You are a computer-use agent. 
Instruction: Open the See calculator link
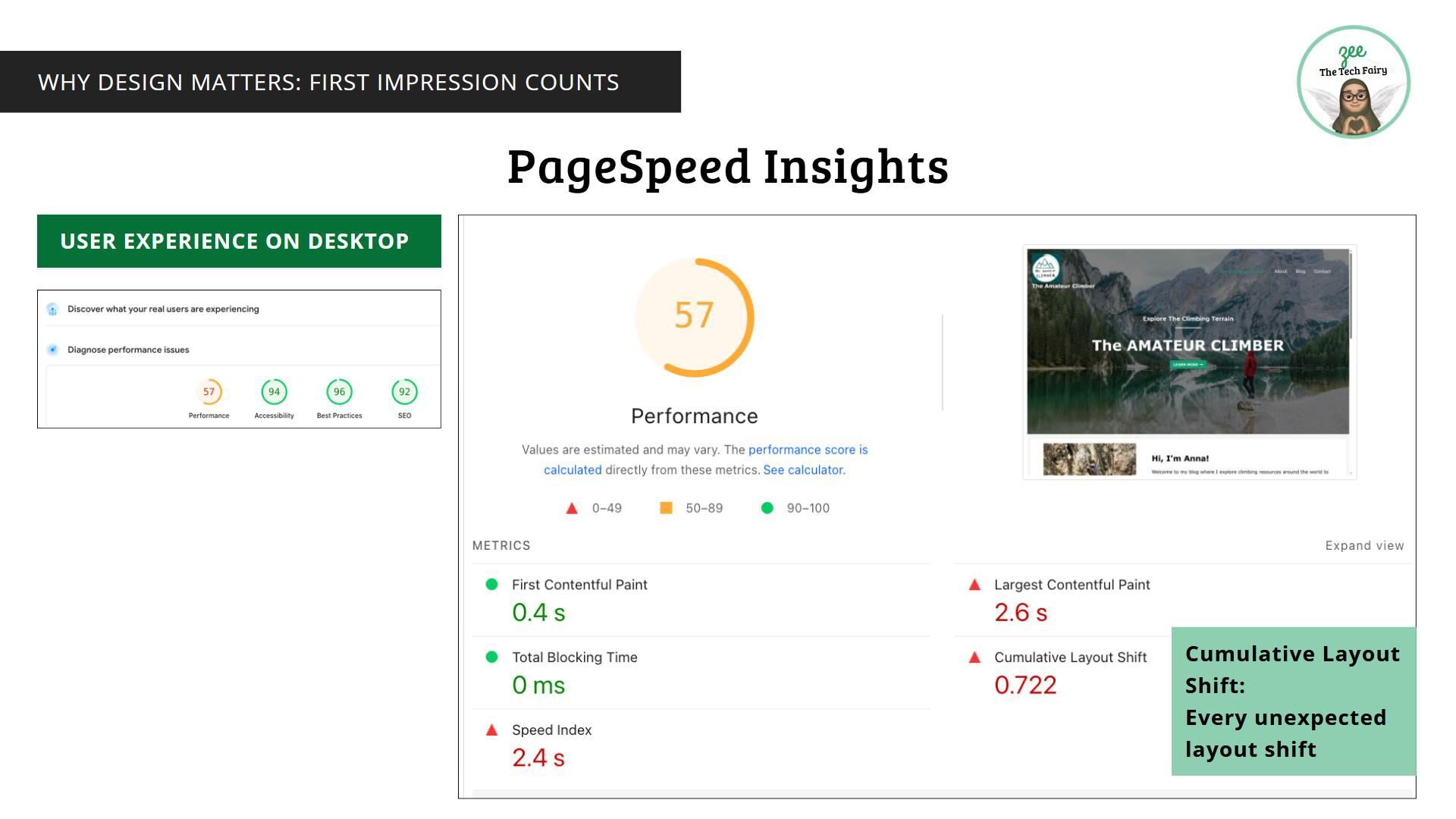click(803, 470)
